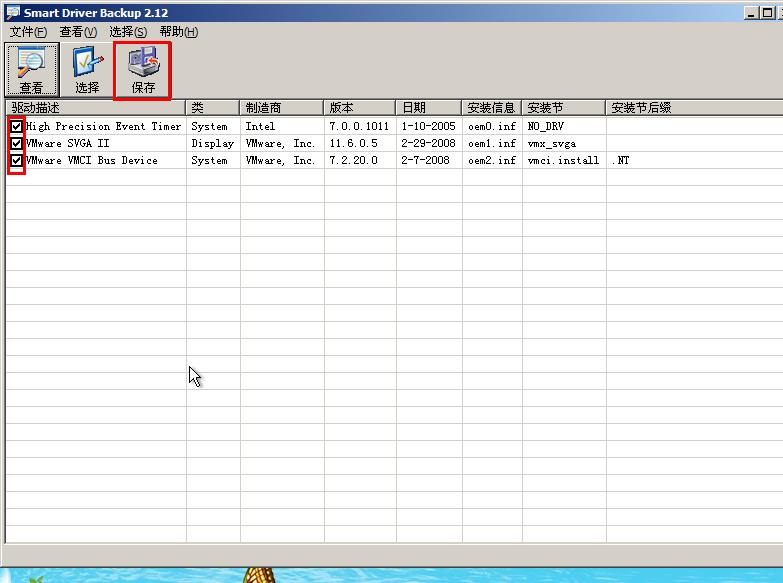Uncheck High Precision Event Timer checkbox

(16, 126)
